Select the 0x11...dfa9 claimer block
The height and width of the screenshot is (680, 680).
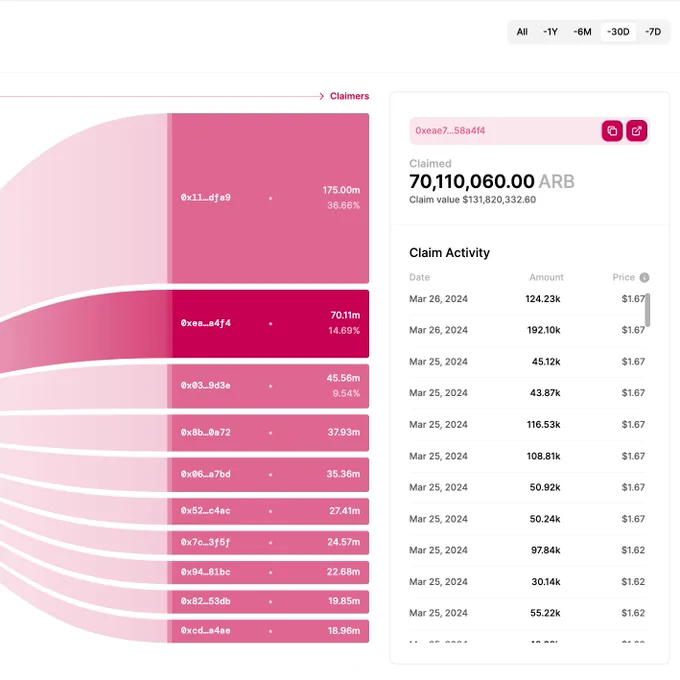click(x=268, y=198)
